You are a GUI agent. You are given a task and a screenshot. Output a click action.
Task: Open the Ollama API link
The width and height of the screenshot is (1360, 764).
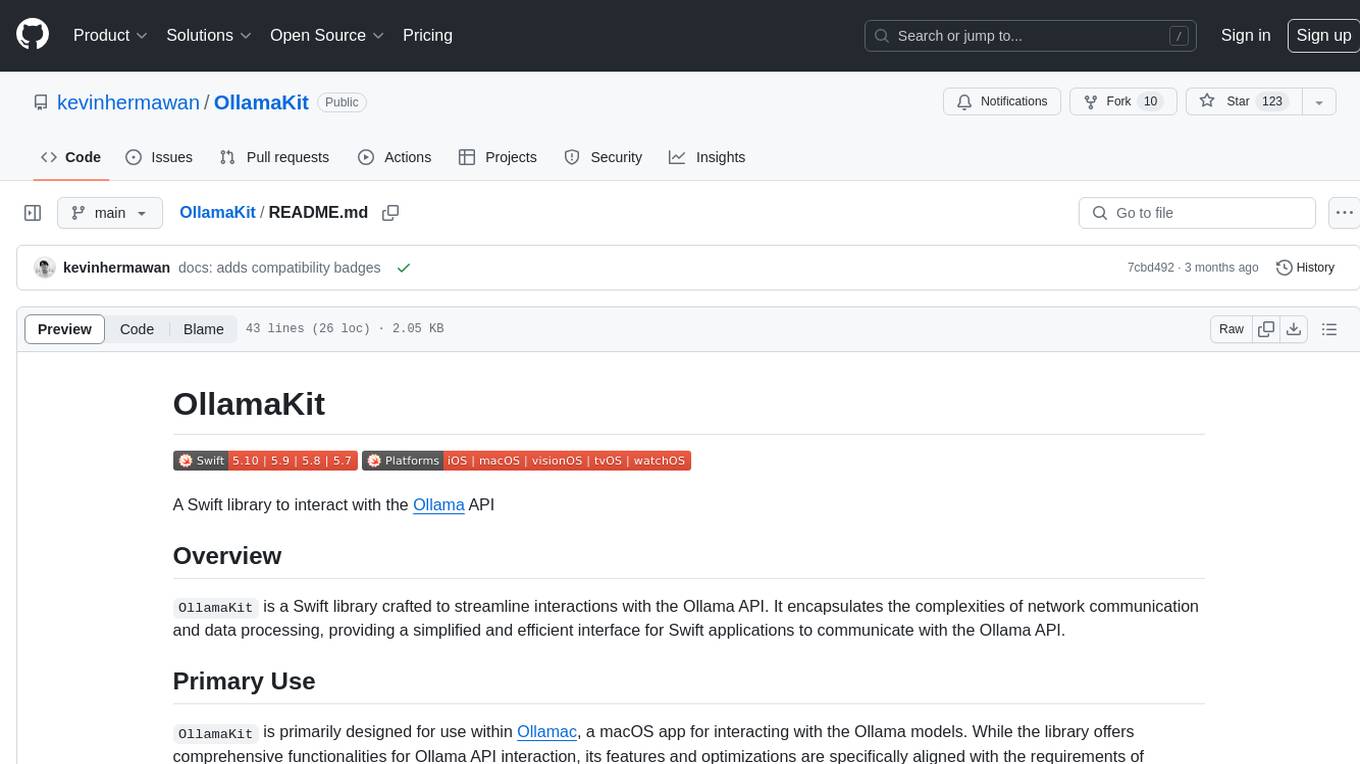pyautogui.click(x=438, y=505)
